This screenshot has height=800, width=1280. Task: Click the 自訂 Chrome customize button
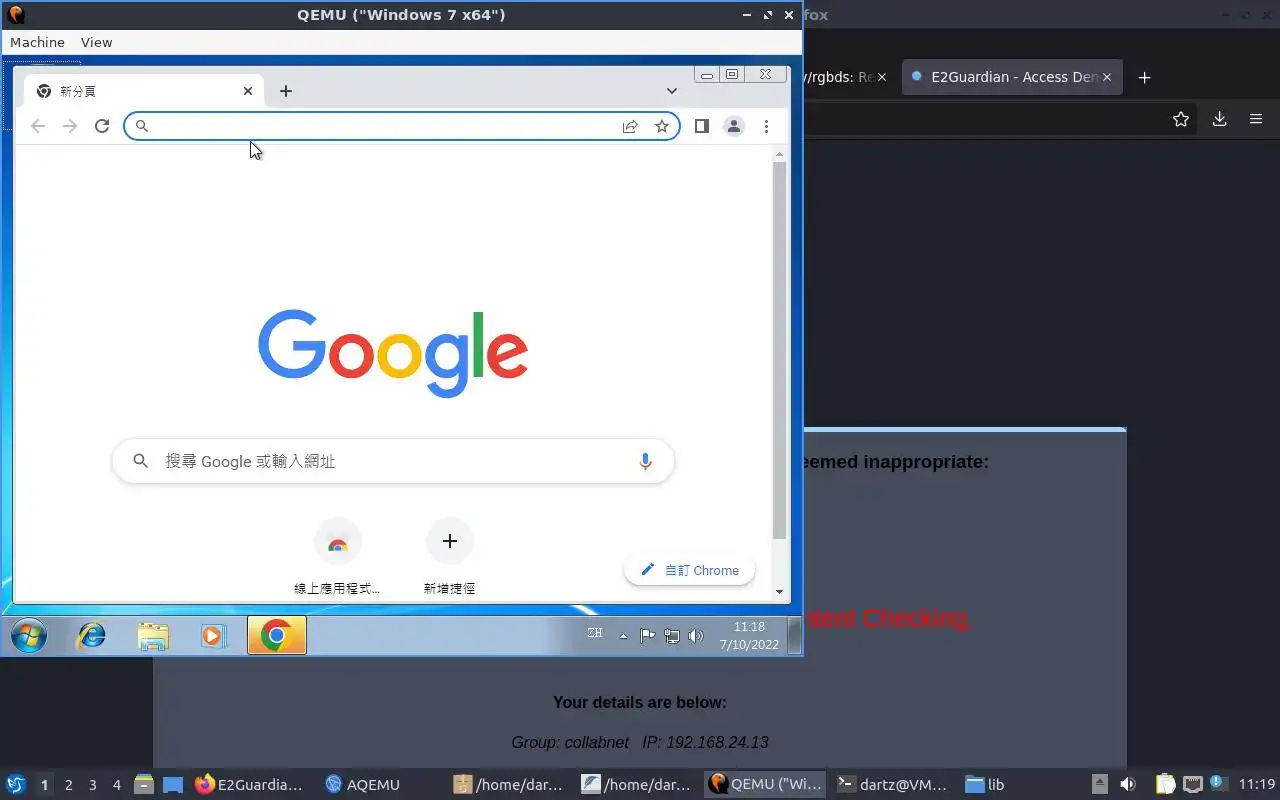coord(690,570)
